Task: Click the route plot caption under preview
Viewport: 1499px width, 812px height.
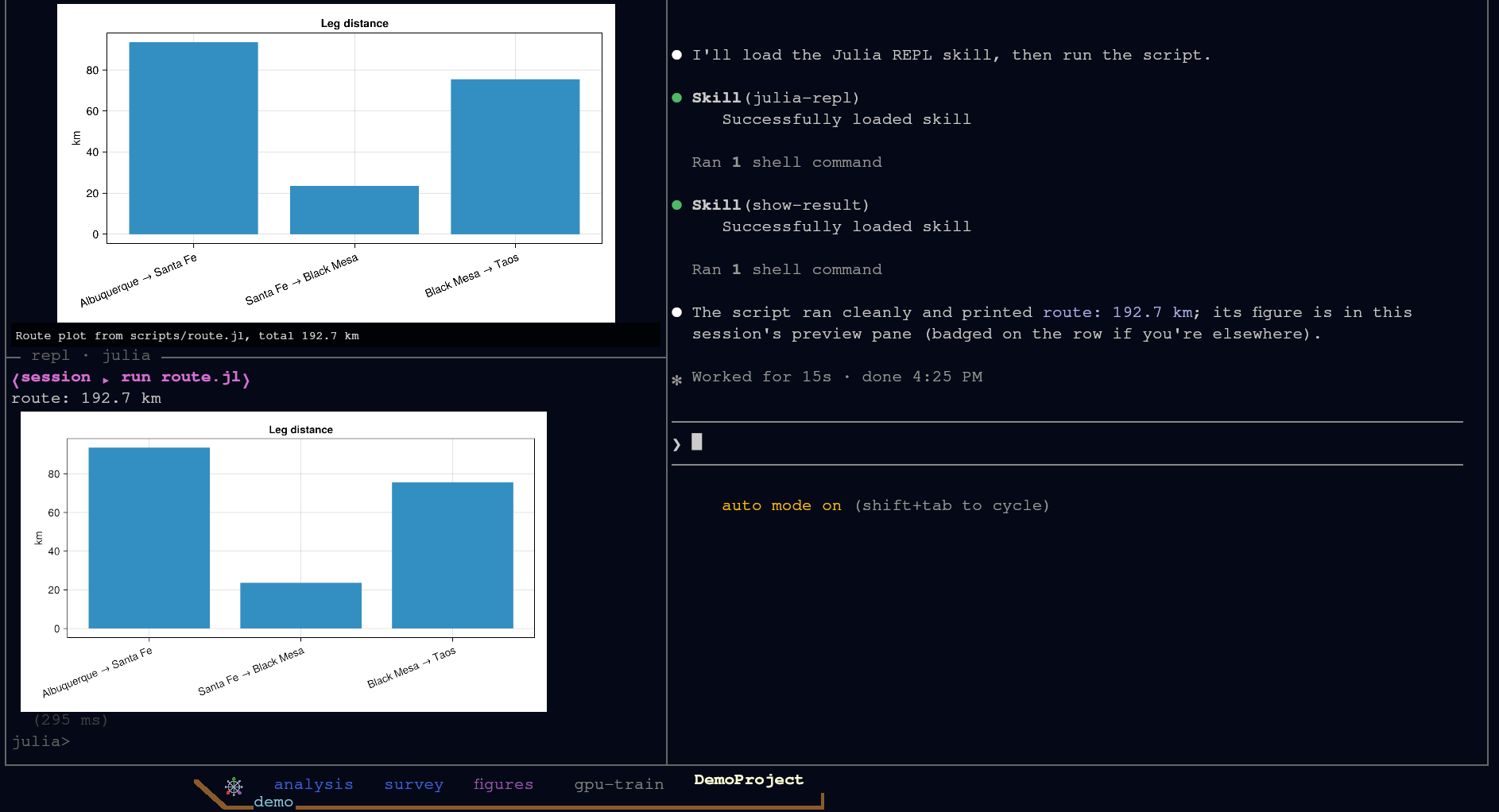Action: (187, 336)
